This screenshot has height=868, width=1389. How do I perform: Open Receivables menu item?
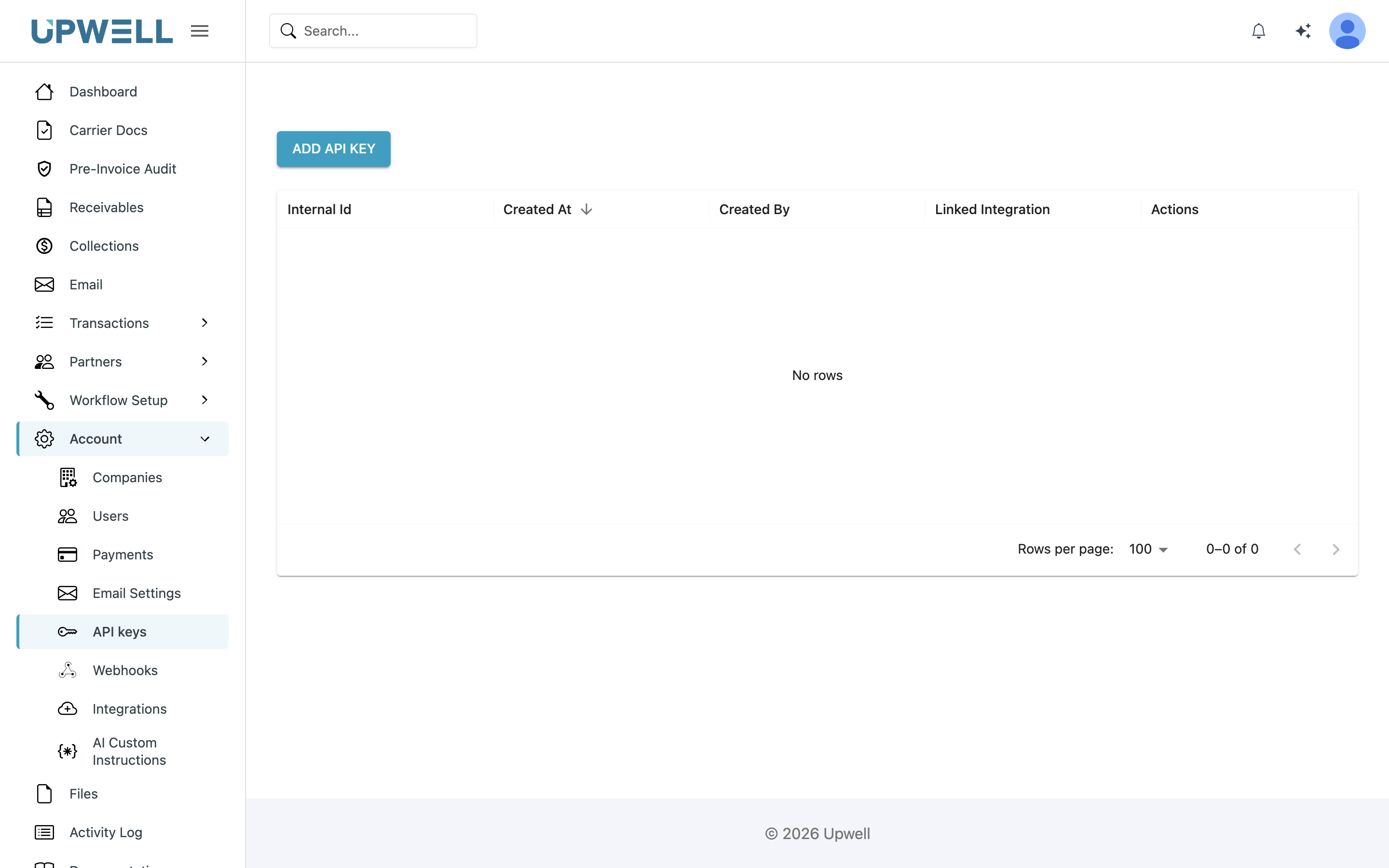click(x=123, y=207)
